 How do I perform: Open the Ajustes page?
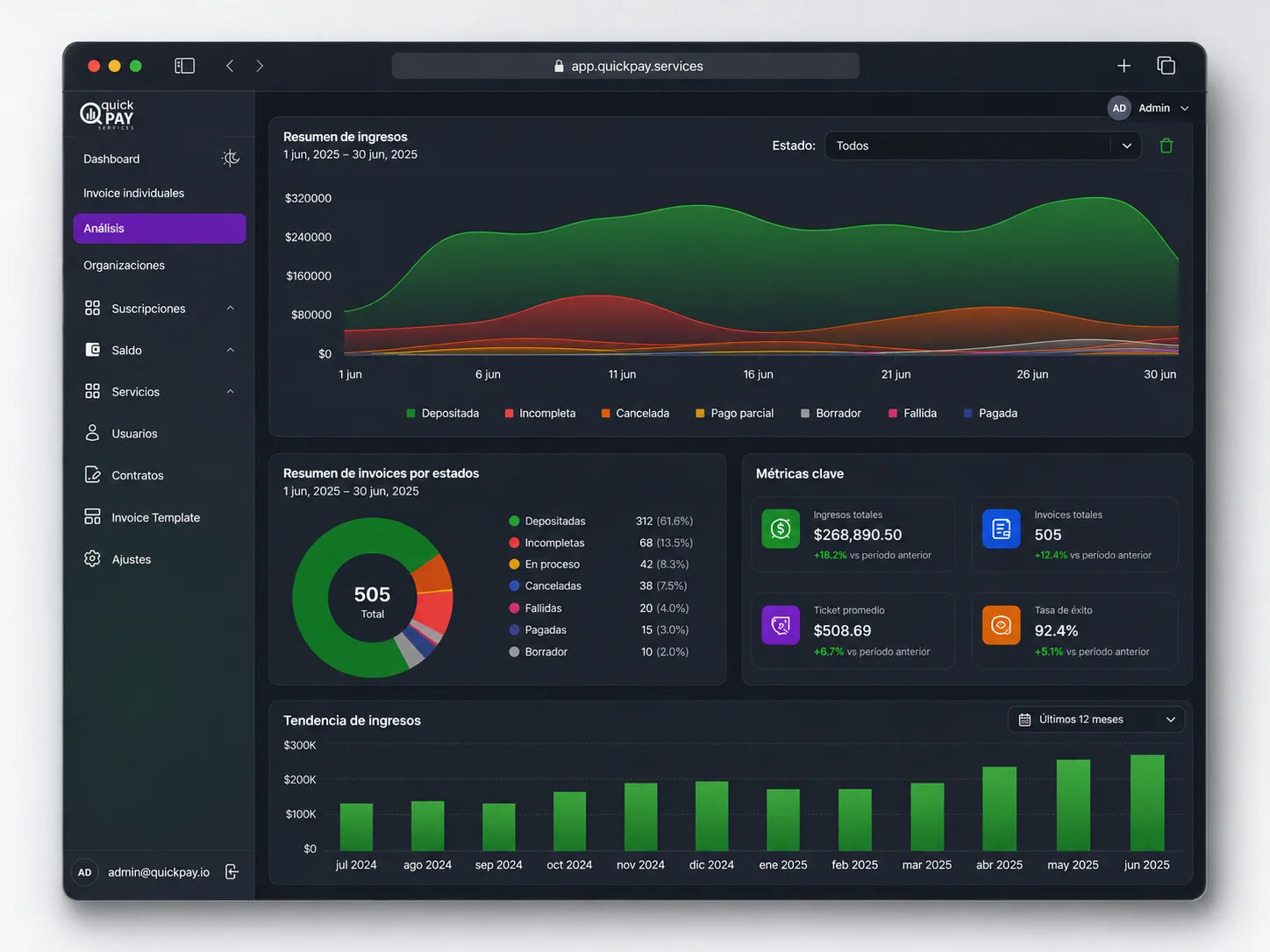[132, 559]
